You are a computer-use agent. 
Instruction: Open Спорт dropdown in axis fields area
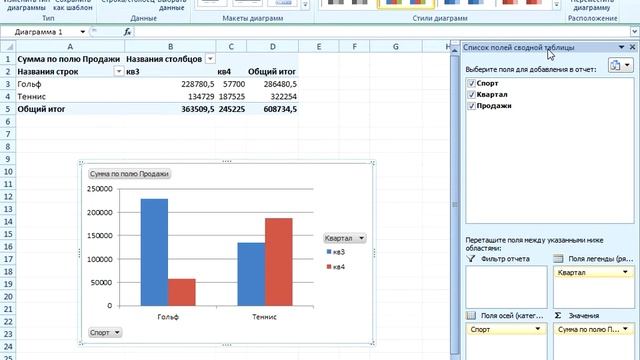click(538, 329)
